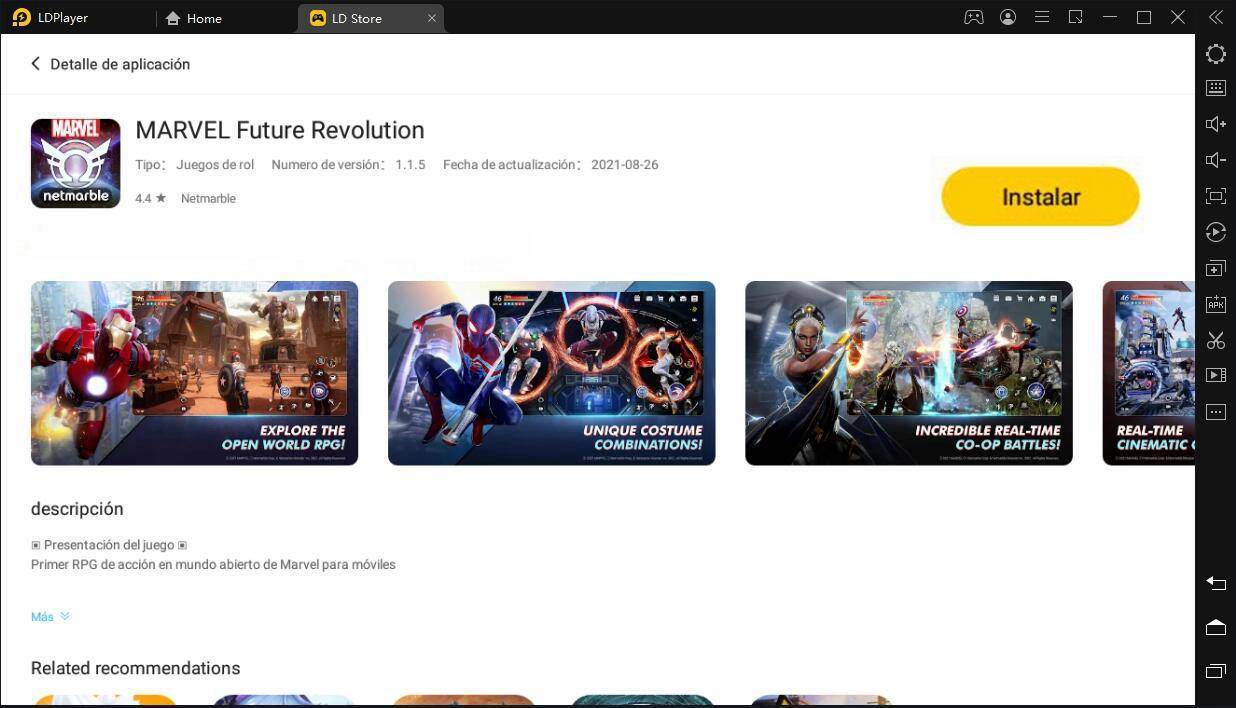Open more tools ellipsis in sidebar
The width and height of the screenshot is (1236, 708).
point(1216,412)
